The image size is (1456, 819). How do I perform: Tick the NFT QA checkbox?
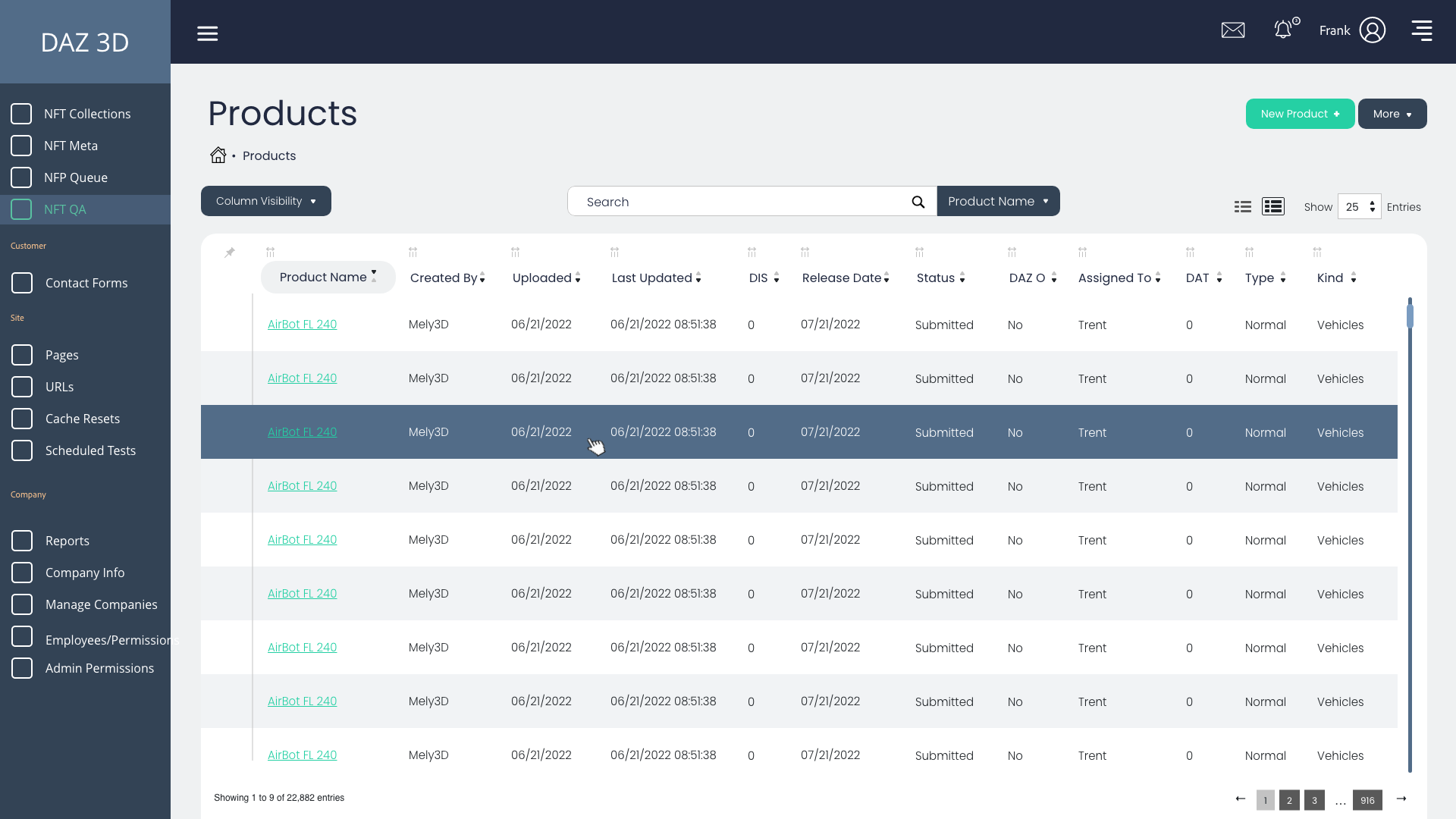point(21,209)
